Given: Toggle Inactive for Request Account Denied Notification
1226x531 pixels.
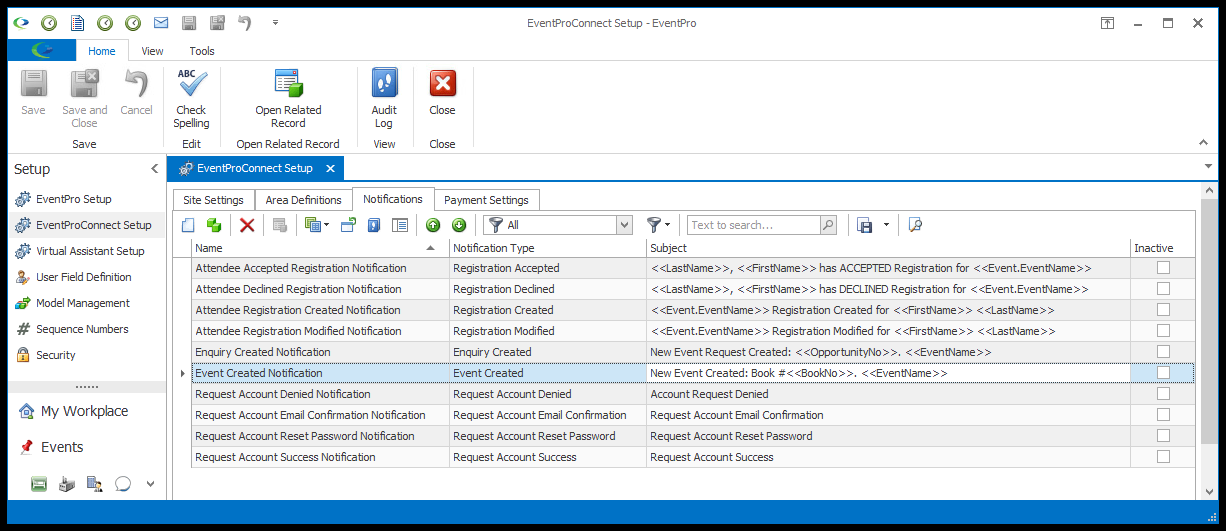Looking at the screenshot, I should [x=1163, y=394].
